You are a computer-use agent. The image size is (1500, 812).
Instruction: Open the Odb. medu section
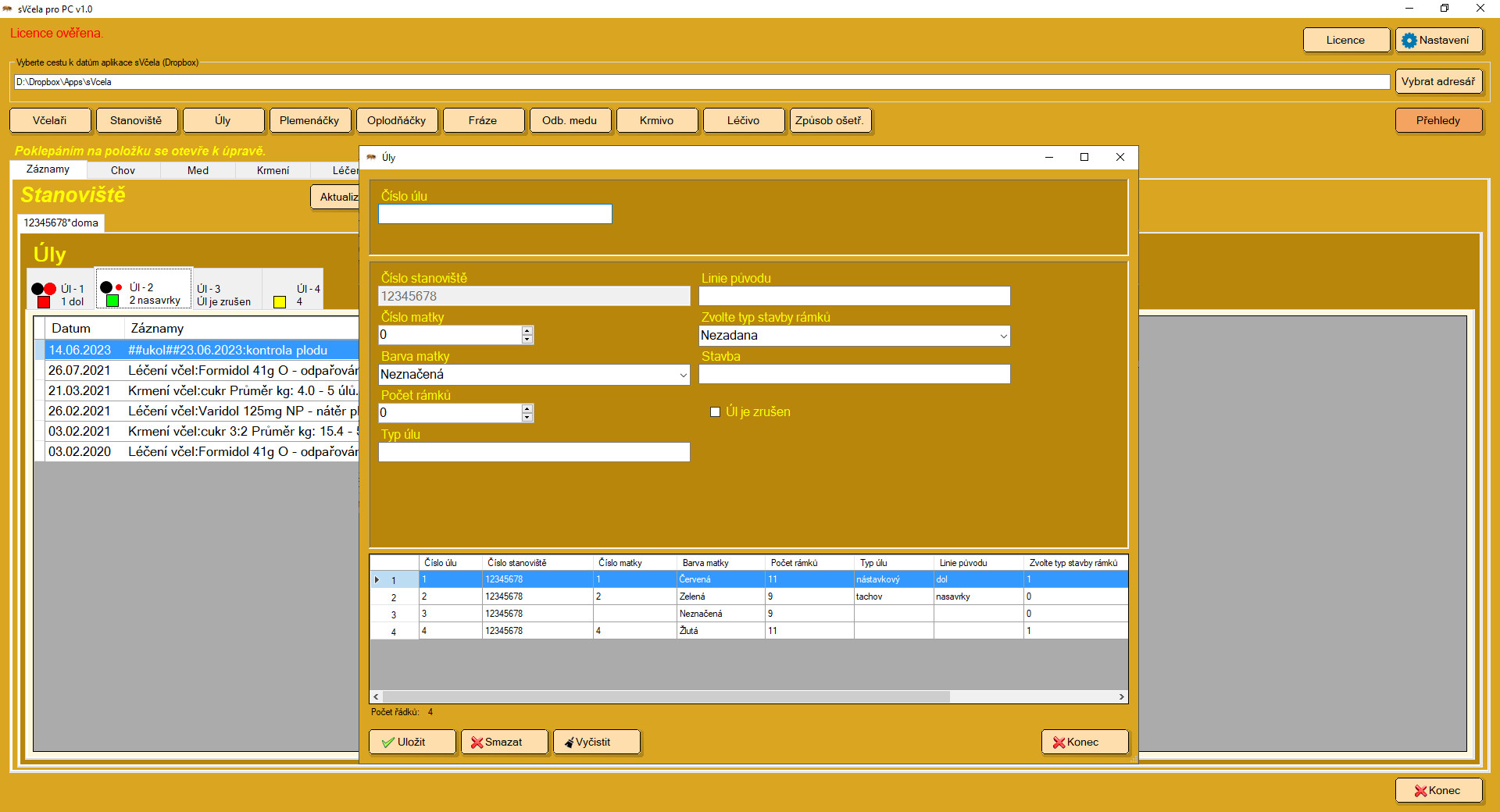570,120
